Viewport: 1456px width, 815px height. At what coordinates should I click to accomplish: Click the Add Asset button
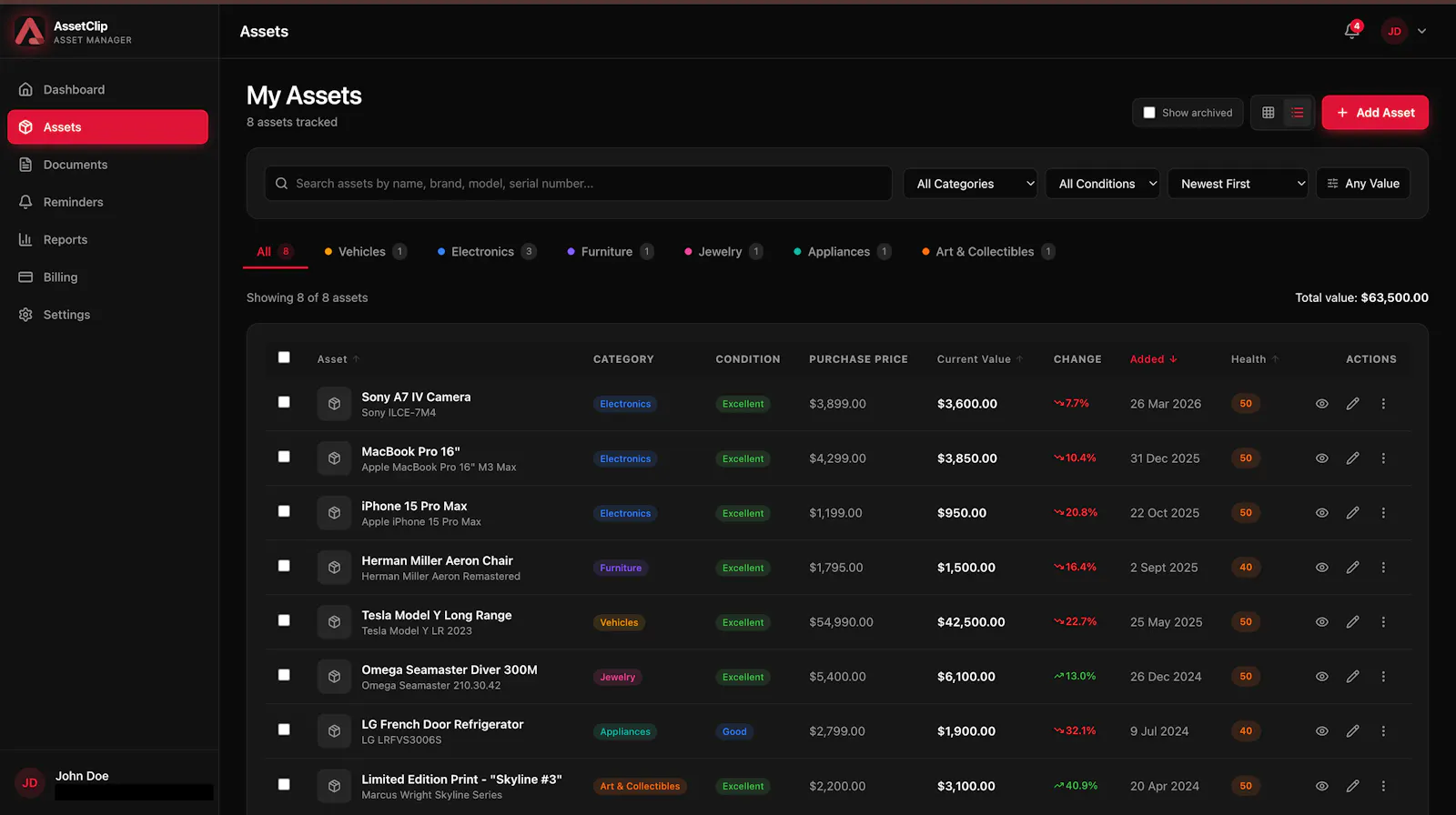coord(1375,113)
